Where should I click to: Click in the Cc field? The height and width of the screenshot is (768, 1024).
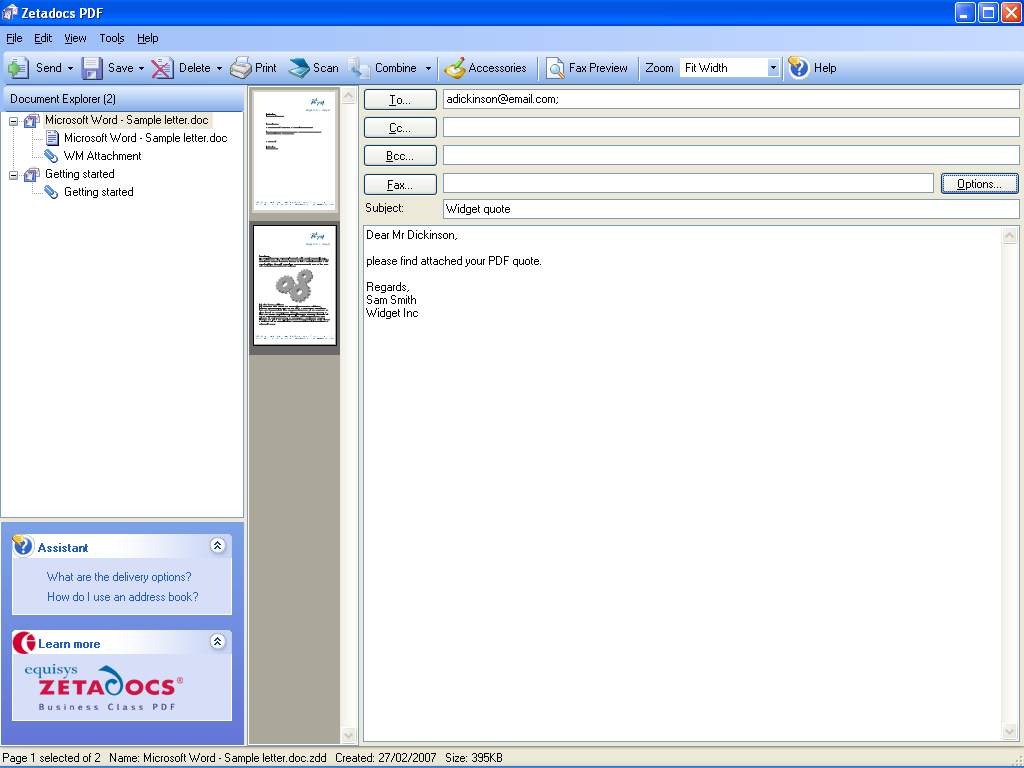731,127
